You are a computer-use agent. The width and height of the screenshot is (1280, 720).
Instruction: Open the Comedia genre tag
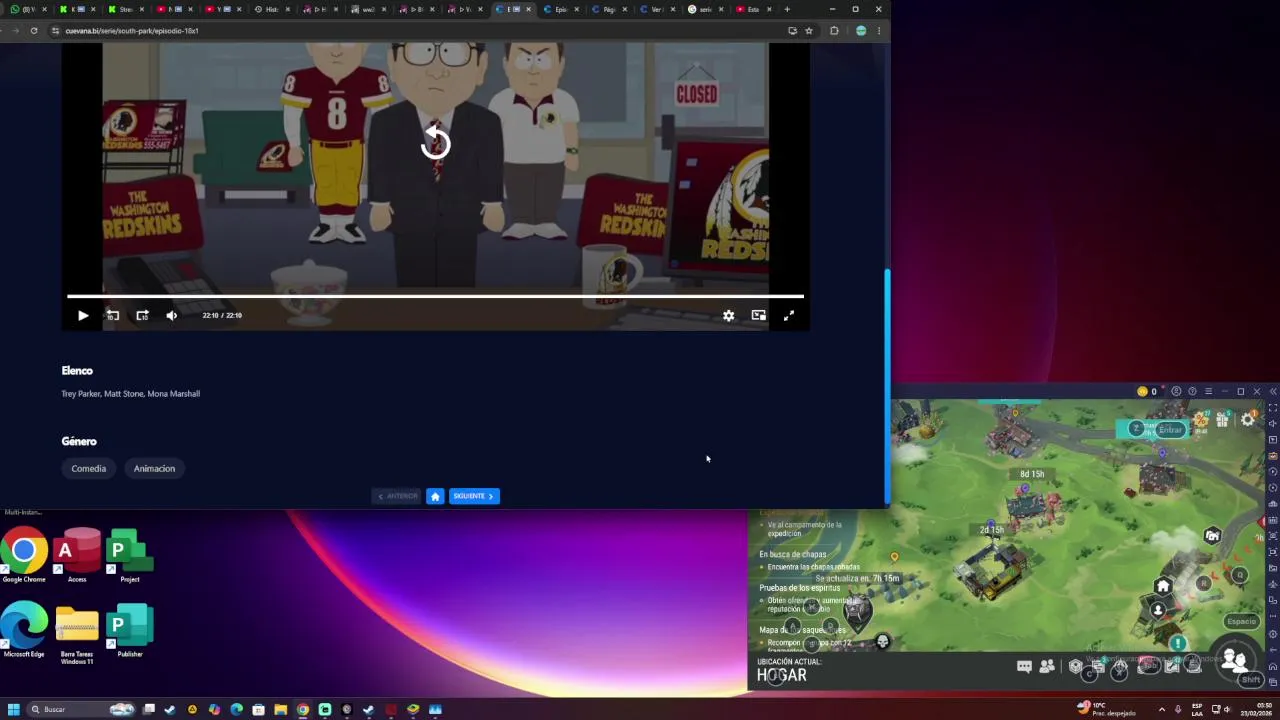[x=88, y=468]
